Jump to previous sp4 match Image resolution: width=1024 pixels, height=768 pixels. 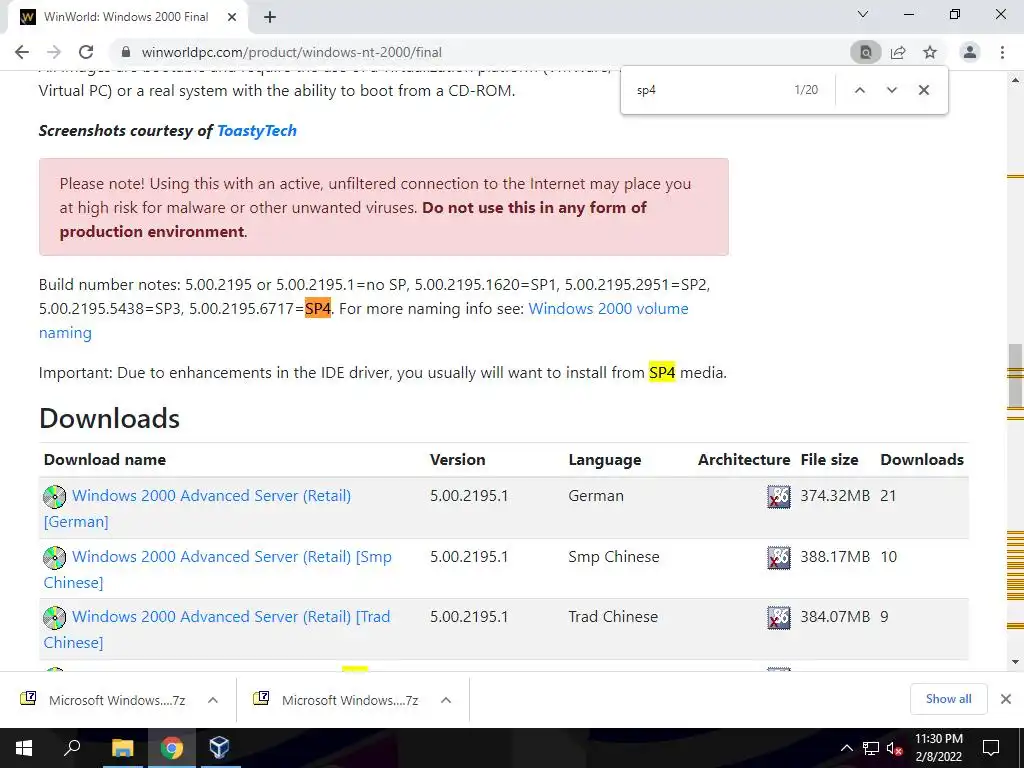tap(859, 90)
